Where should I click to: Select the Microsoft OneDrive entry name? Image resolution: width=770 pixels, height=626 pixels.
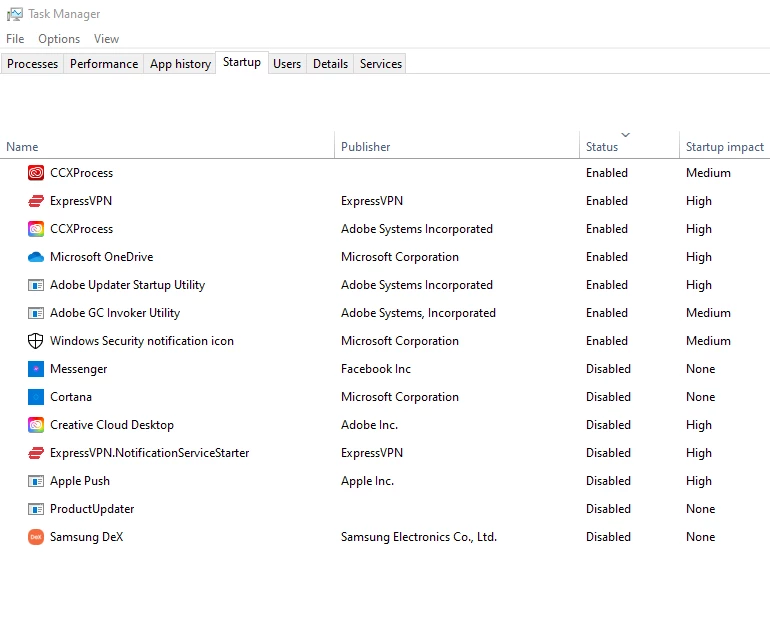coord(102,257)
